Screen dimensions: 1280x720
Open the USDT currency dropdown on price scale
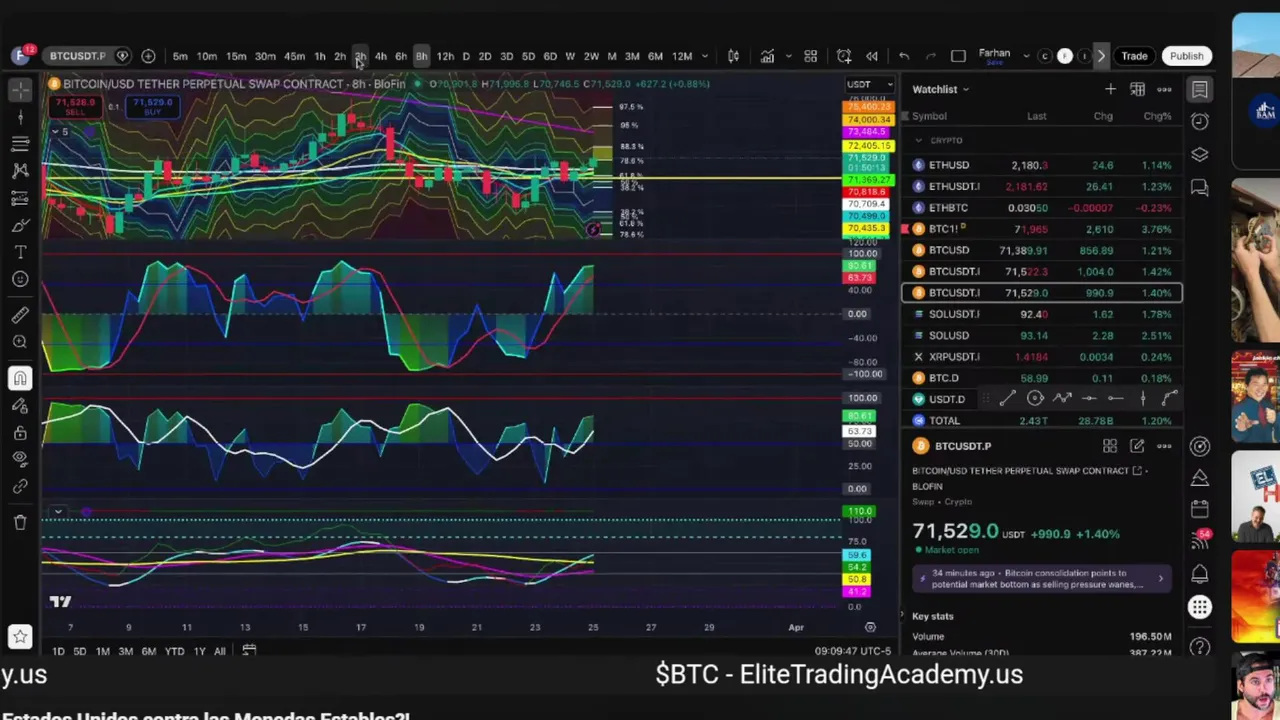click(869, 84)
